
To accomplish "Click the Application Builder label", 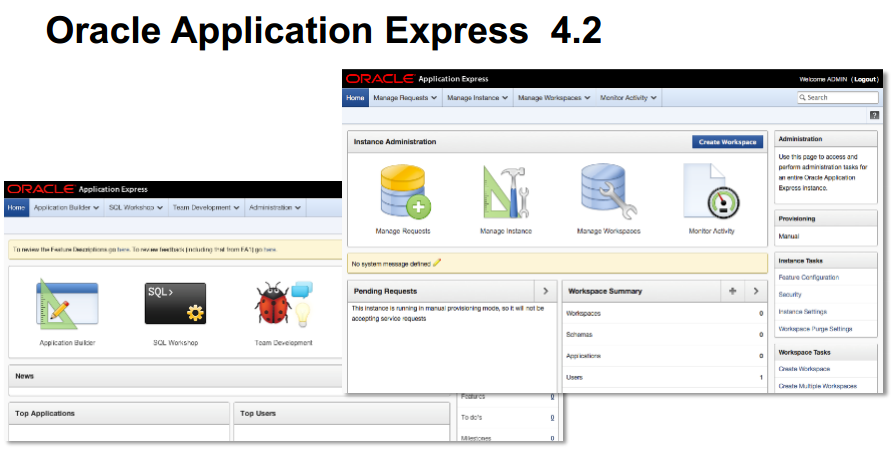I will (x=67, y=343).
